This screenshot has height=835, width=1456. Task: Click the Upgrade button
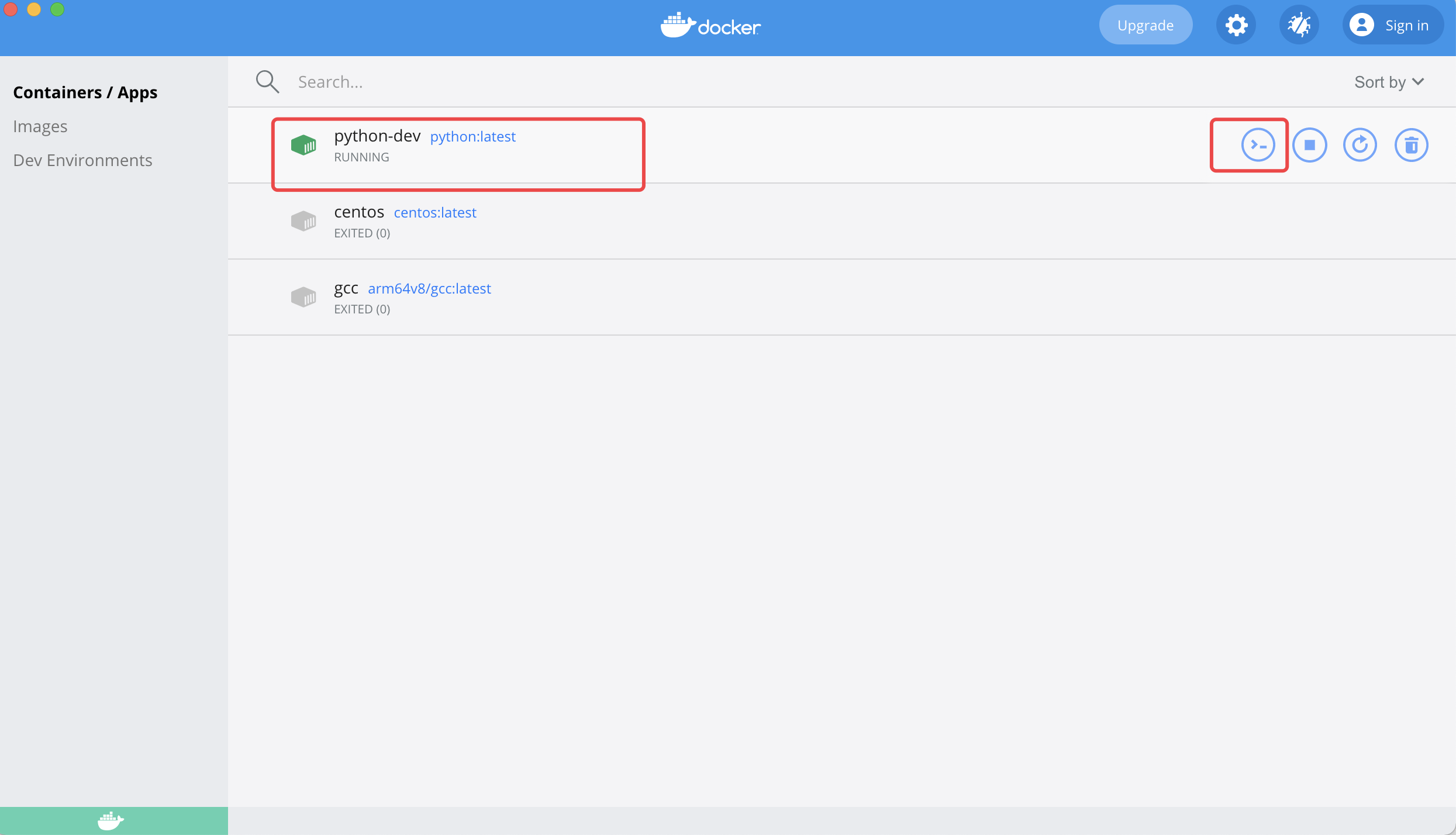(x=1145, y=25)
